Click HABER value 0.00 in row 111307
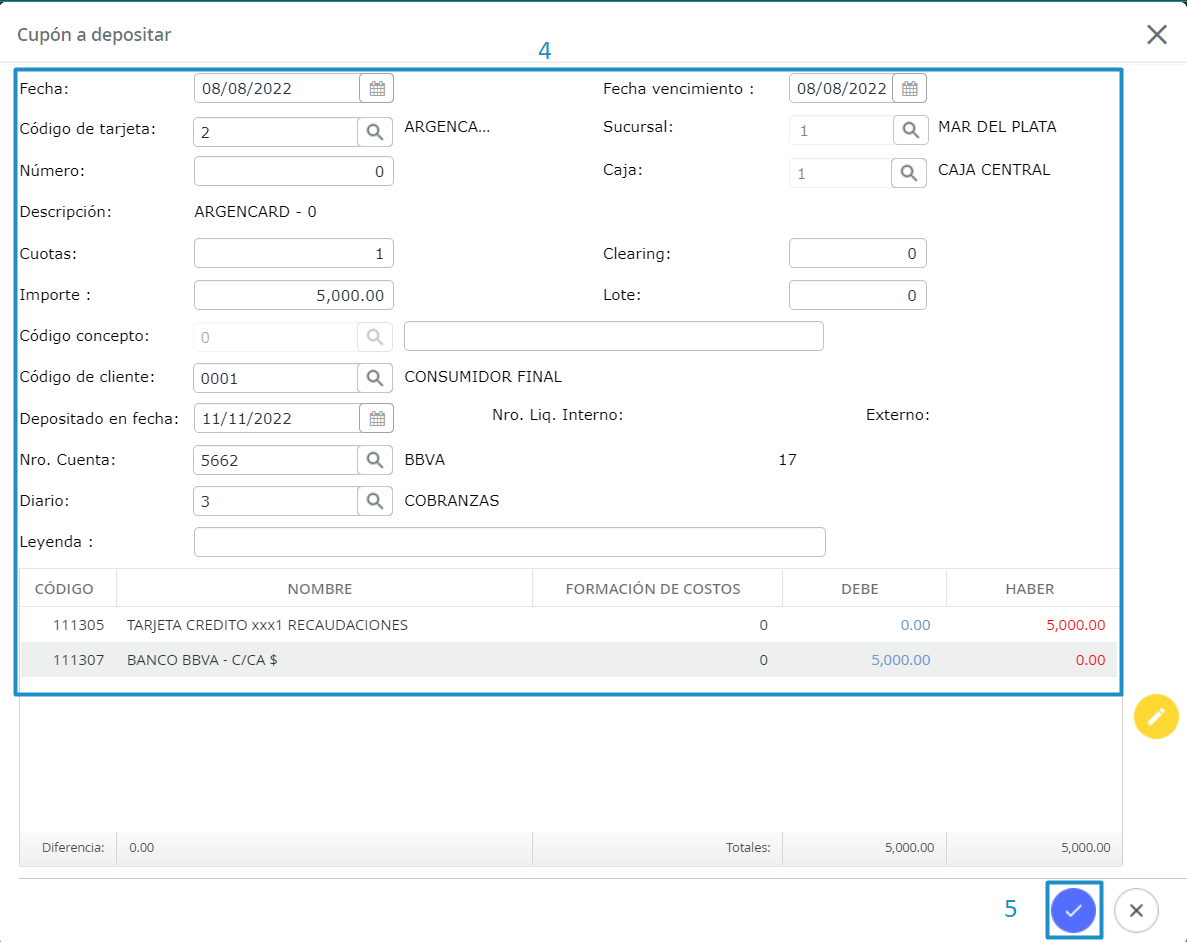This screenshot has width=1187, height=942. 1090,660
